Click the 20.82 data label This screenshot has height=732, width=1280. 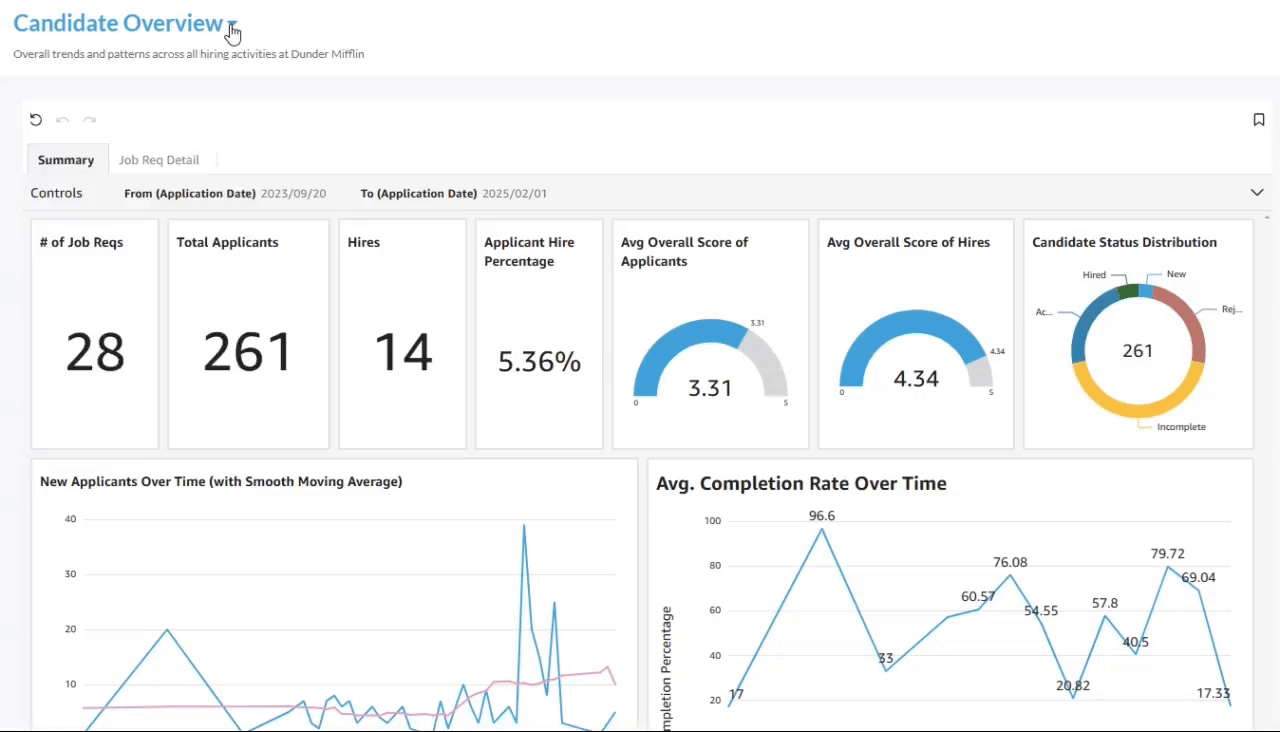(x=1073, y=686)
